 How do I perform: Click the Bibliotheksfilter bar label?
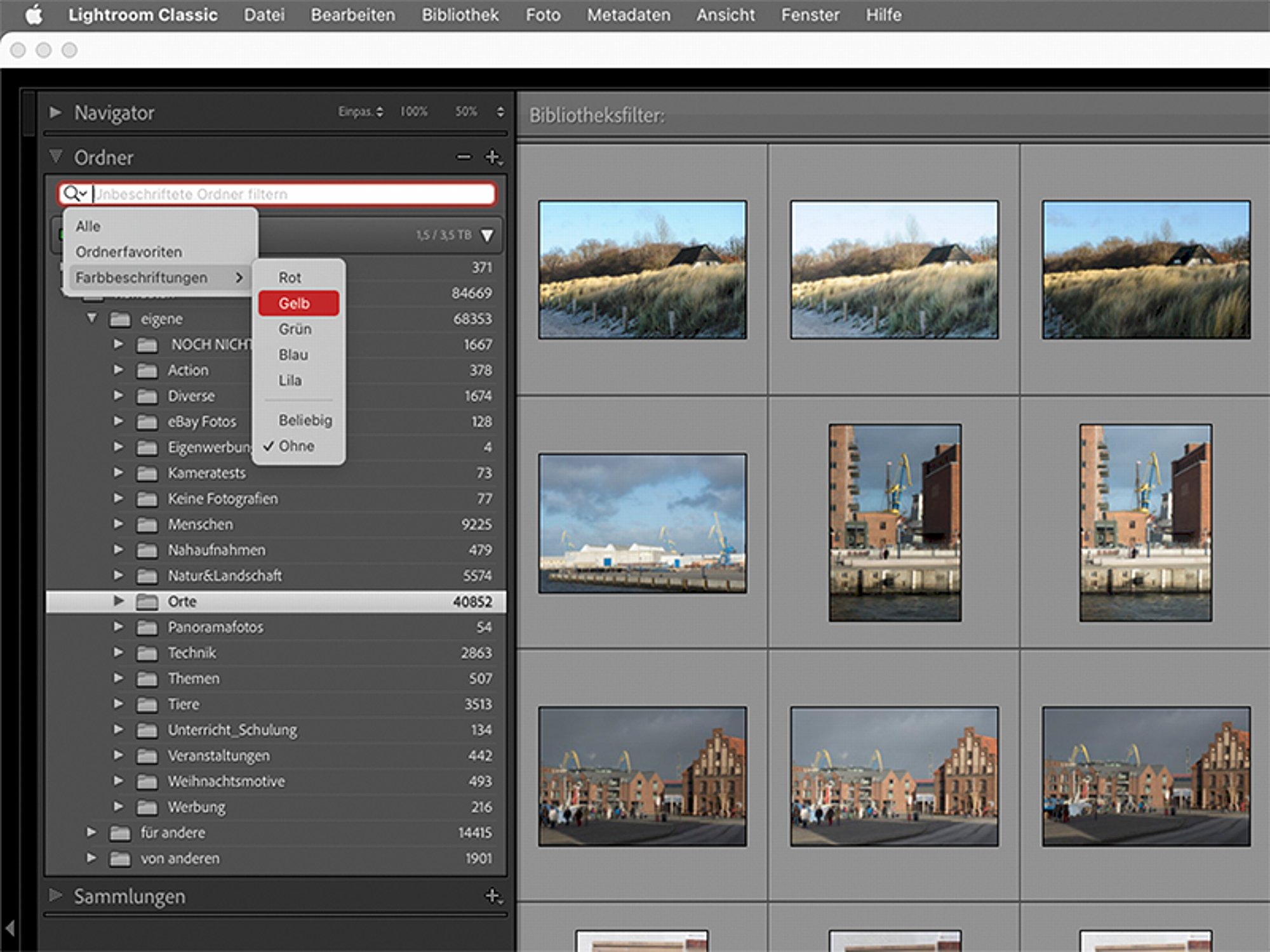click(x=597, y=116)
